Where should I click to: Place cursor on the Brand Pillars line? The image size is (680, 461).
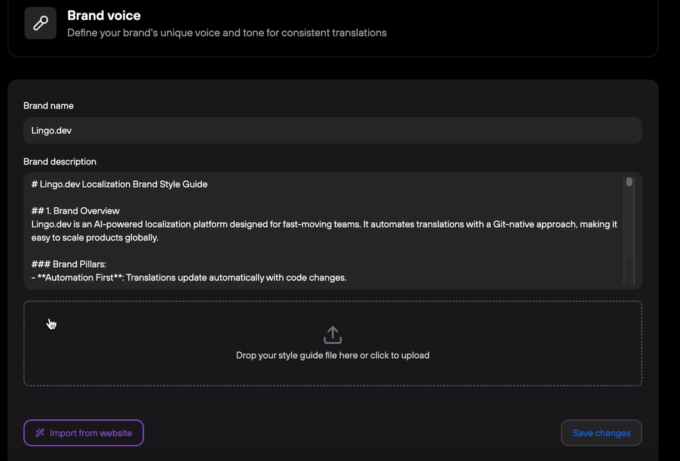pyautogui.click(x=70, y=264)
